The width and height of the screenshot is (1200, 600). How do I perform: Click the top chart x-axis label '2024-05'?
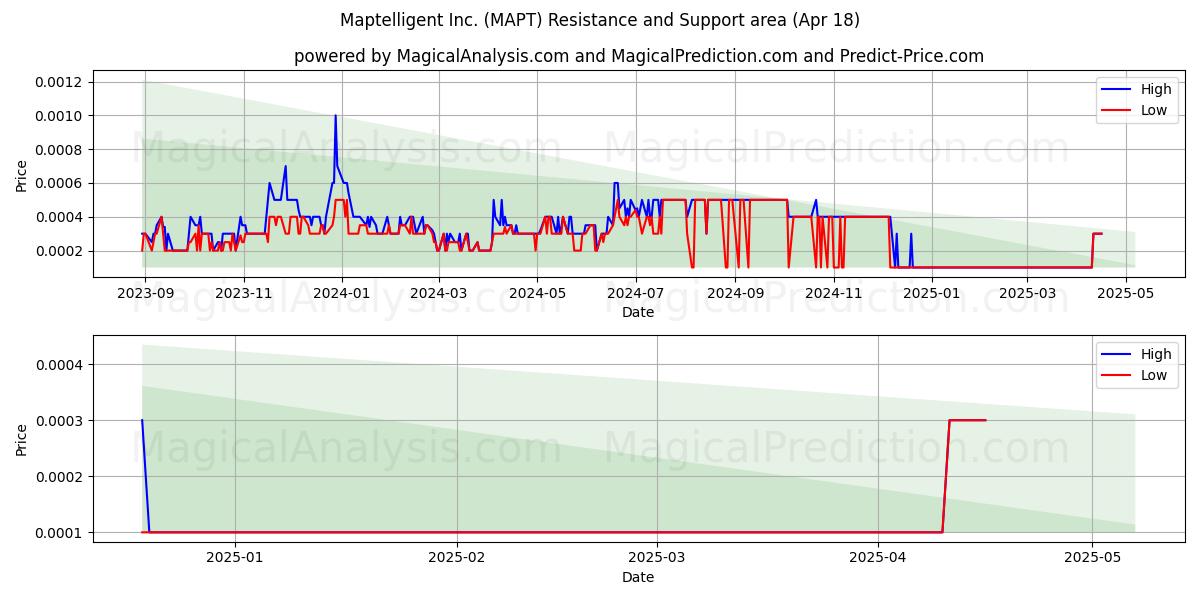tap(537, 294)
